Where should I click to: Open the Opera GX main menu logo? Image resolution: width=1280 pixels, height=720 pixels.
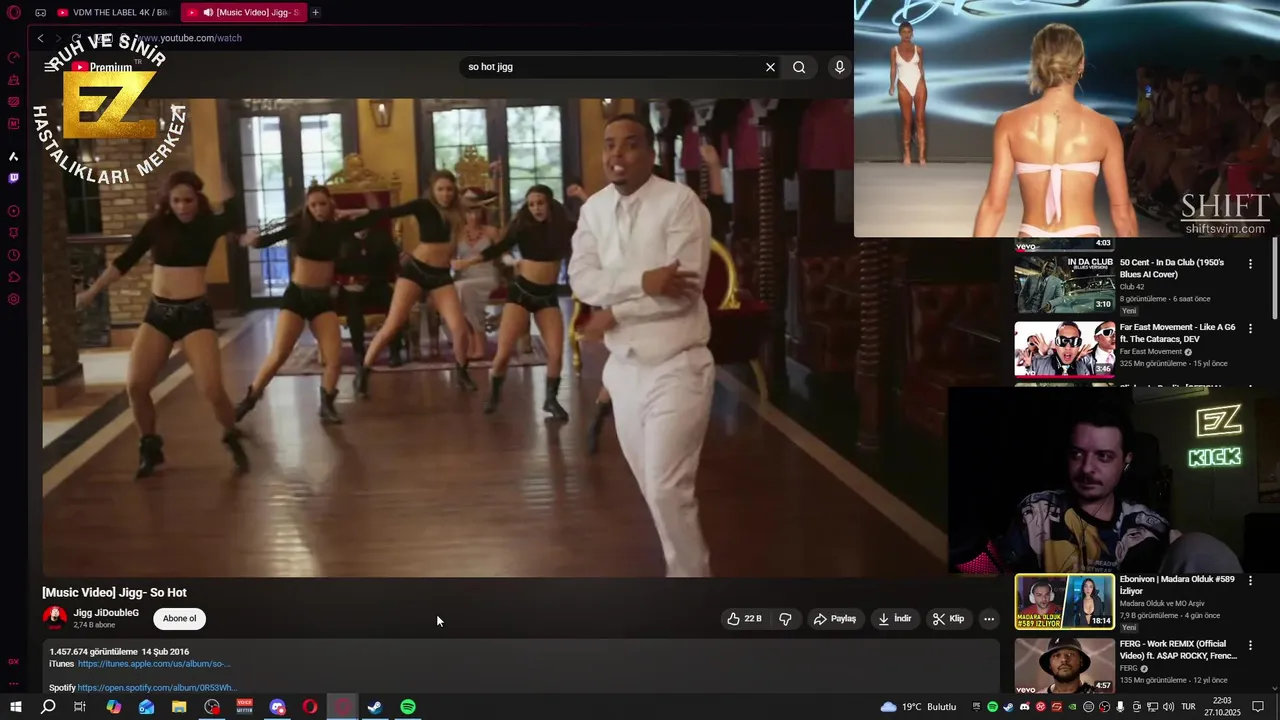(14, 13)
